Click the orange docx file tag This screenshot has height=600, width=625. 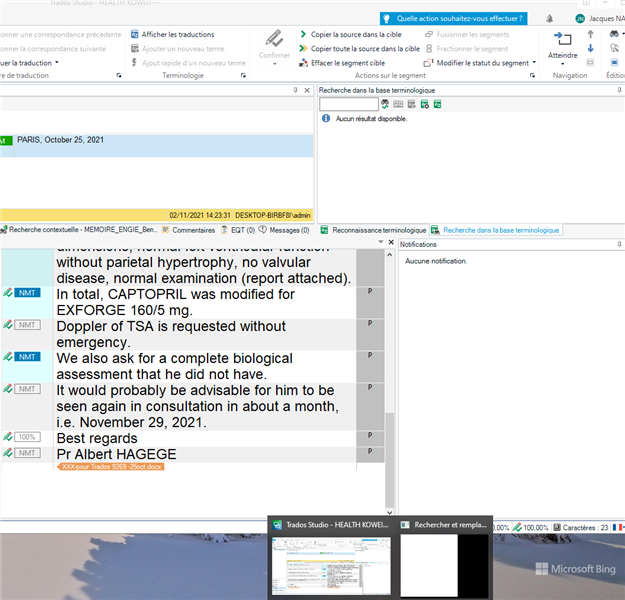point(111,467)
